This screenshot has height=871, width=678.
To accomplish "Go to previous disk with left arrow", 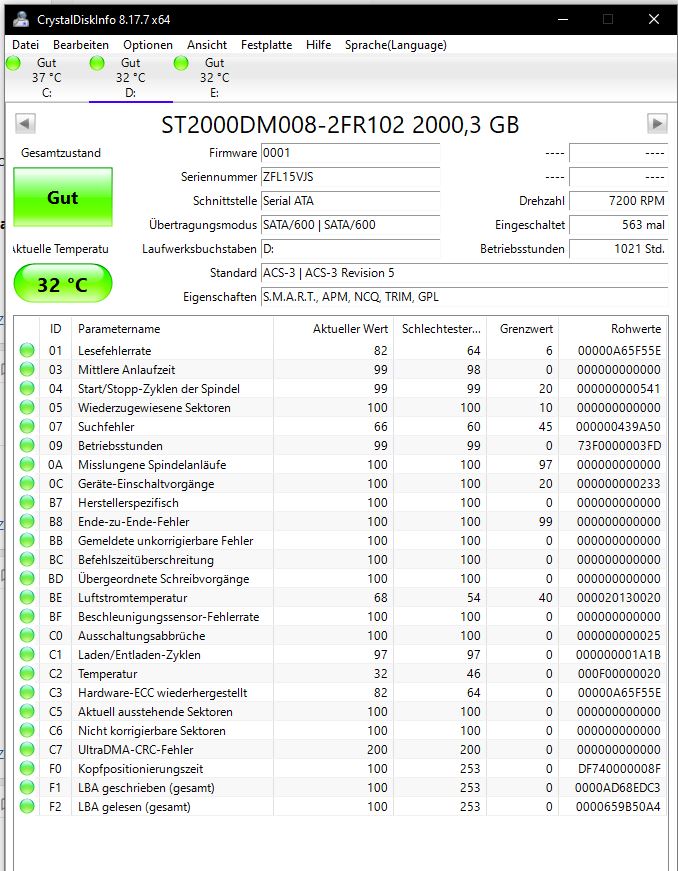I will (x=25, y=123).
